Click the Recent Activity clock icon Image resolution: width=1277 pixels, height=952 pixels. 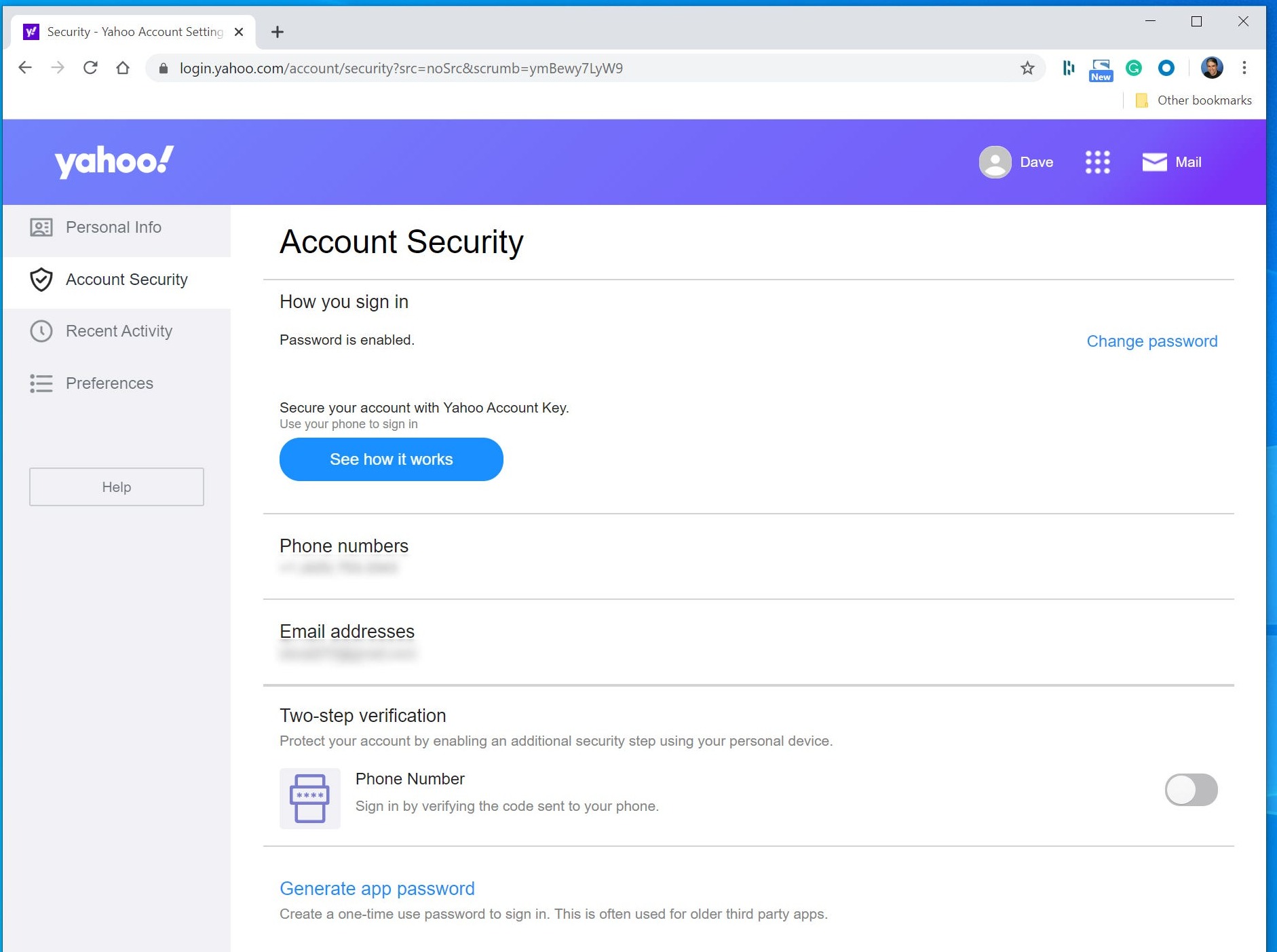coord(41,331)
